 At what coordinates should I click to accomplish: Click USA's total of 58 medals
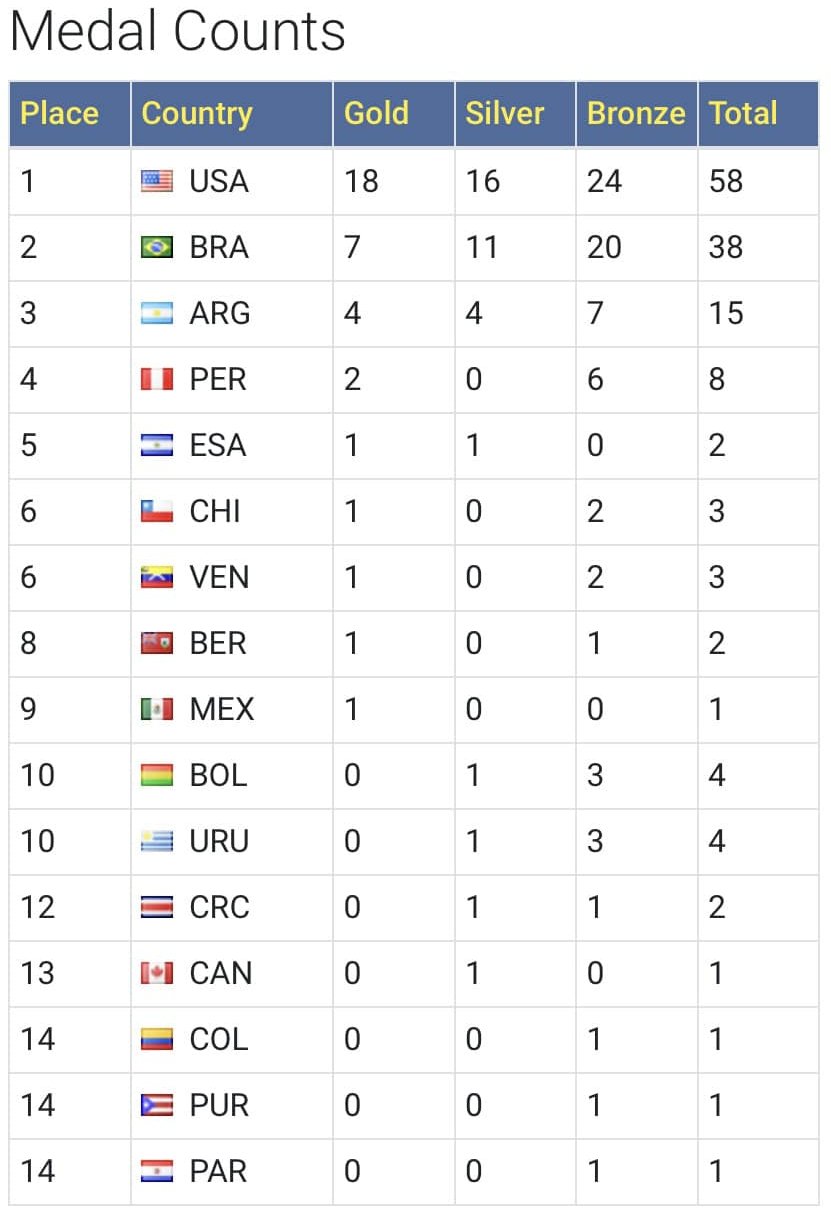[726, 181]
